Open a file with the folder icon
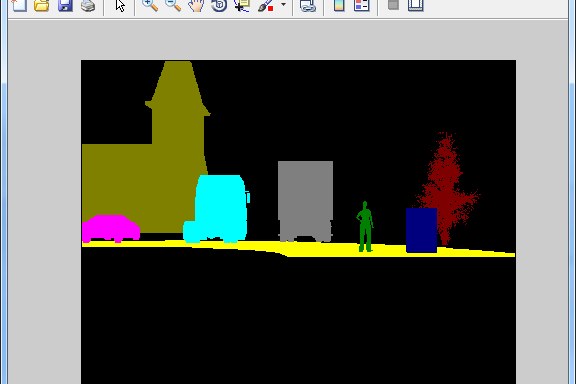Screen dimensions: 576x384 click(x=42, y=5)
